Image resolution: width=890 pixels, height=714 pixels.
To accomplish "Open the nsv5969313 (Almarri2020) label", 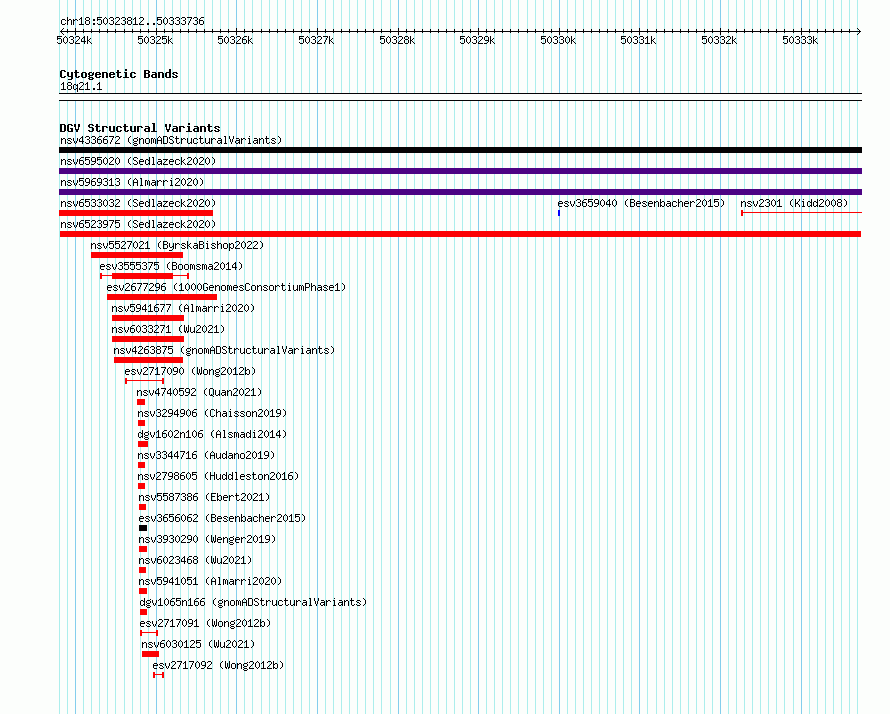I will pyautogui.click(x=132, y=182).
